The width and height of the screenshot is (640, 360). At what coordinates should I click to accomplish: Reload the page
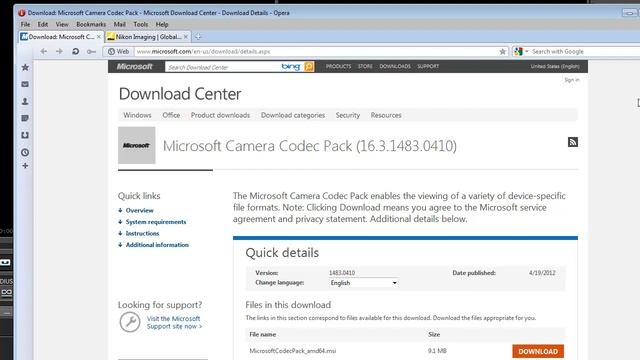76,51
